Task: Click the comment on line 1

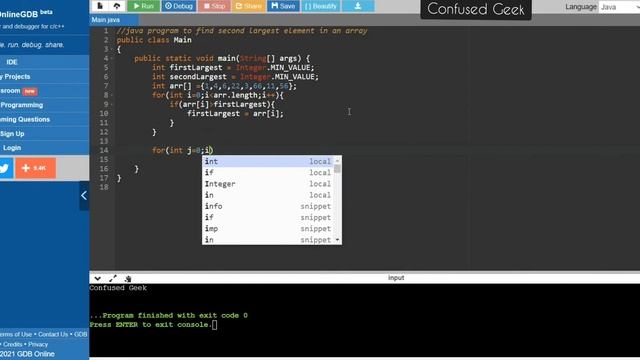Action: [x=242, y=31]
